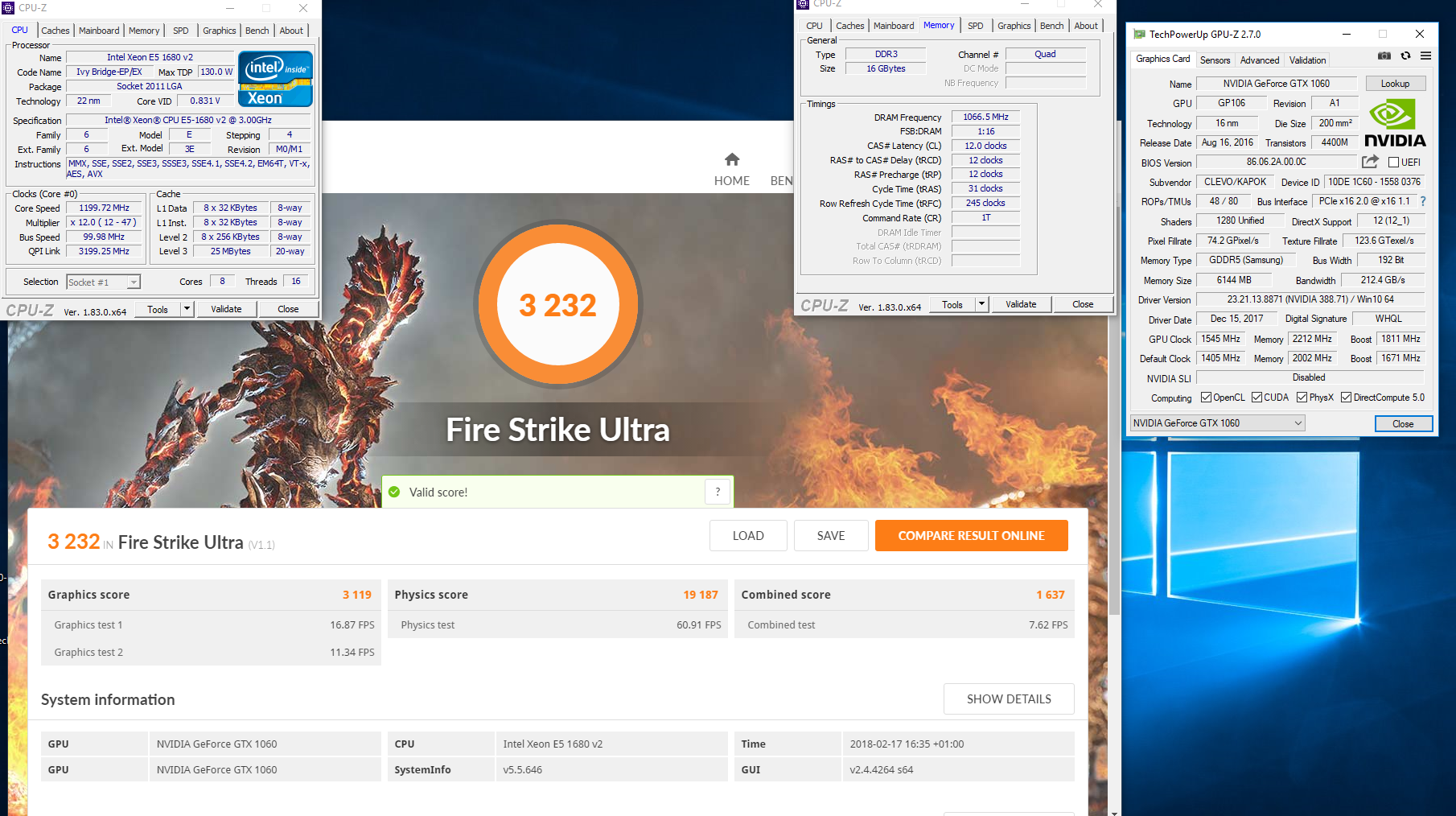Click Validate in left CPU-Z window

[226, 309]
